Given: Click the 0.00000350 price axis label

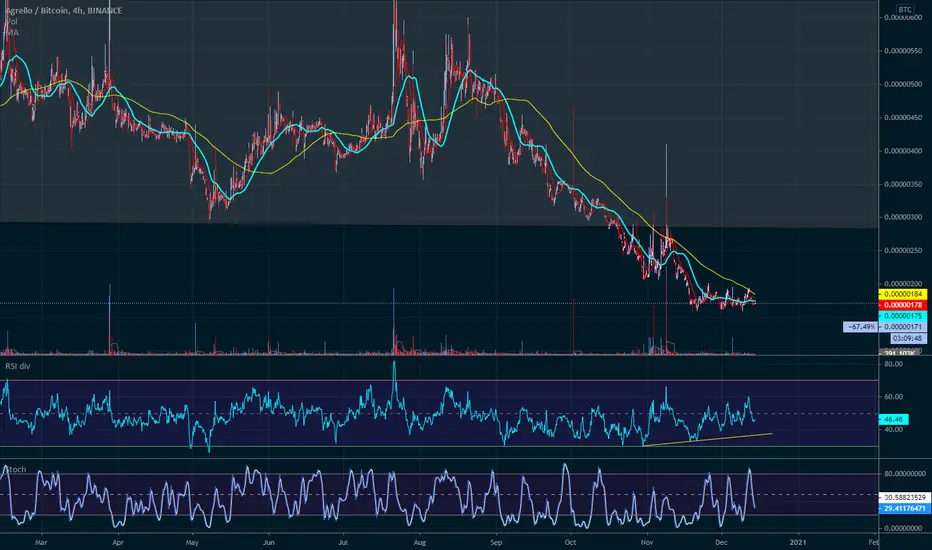Looking at the screenshot, I should [903, 184].
